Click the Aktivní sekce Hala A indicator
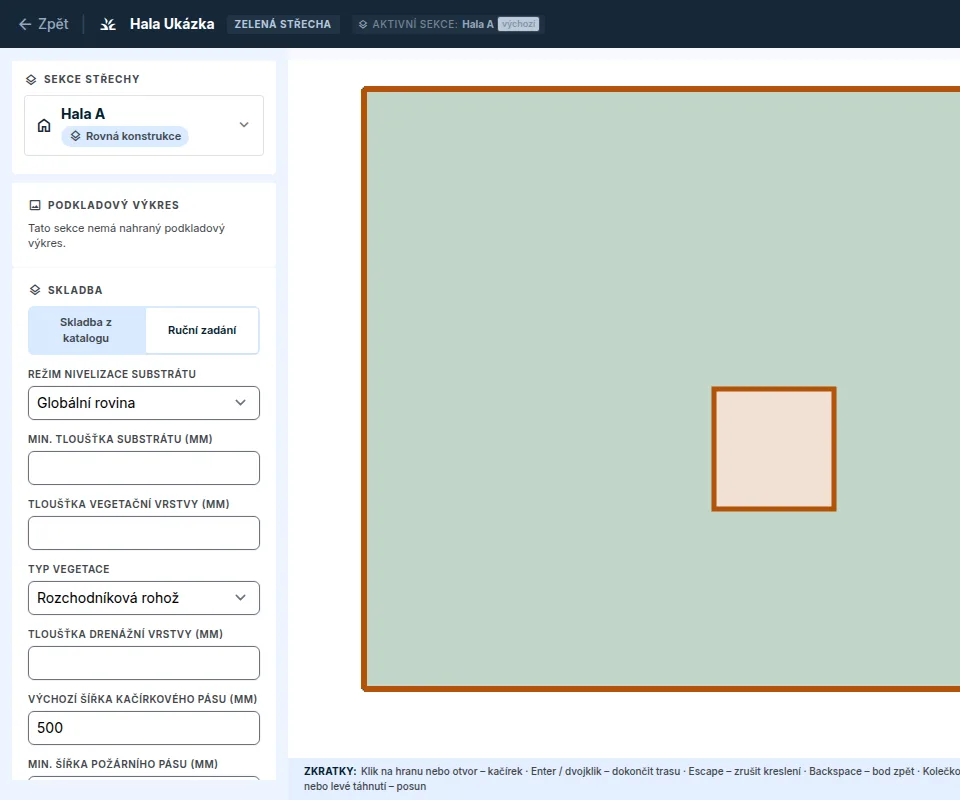 pyautogui.click(x=448, y=24)
